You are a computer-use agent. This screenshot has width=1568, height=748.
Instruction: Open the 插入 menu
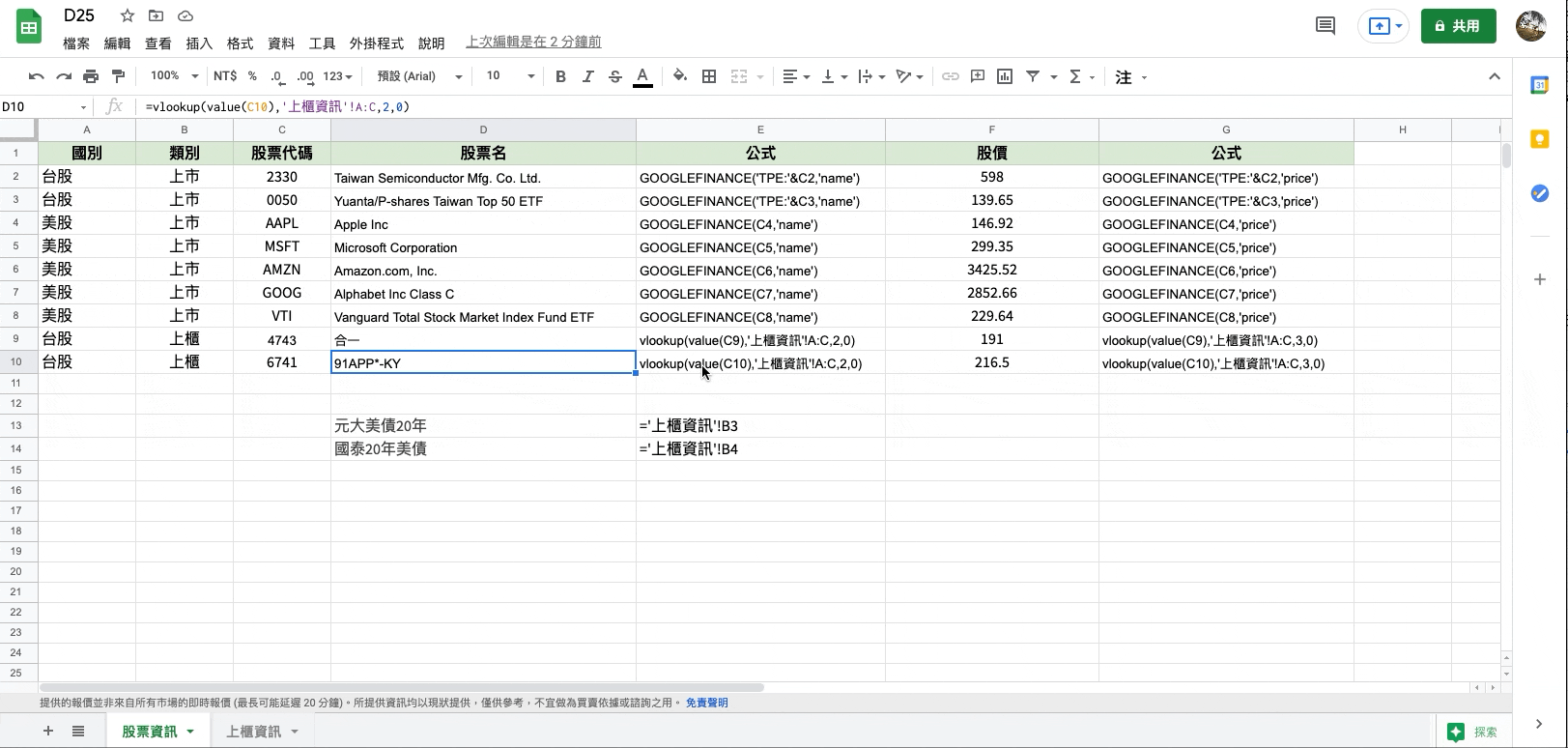[x=199, y=43]
